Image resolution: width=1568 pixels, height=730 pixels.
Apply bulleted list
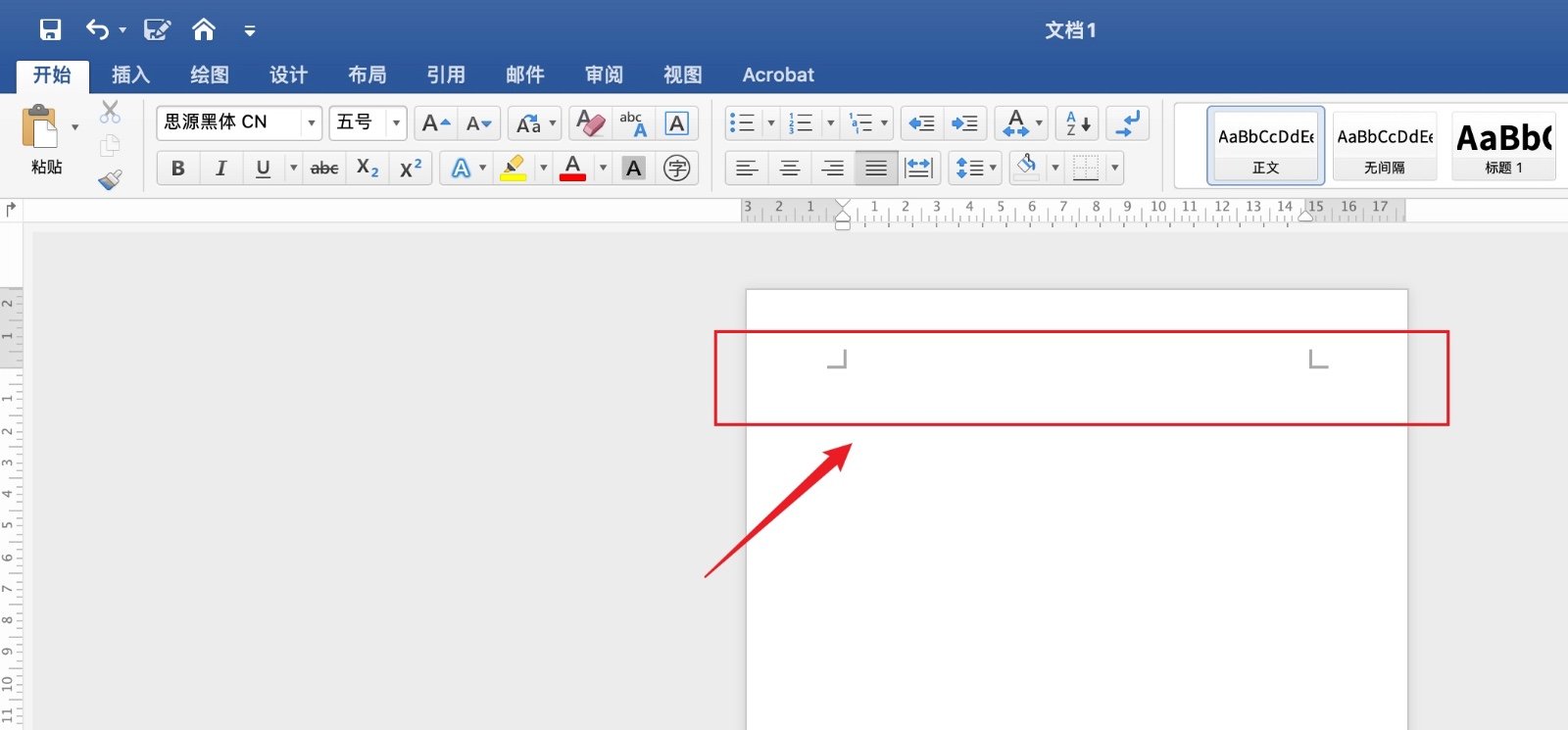[743, 123]
